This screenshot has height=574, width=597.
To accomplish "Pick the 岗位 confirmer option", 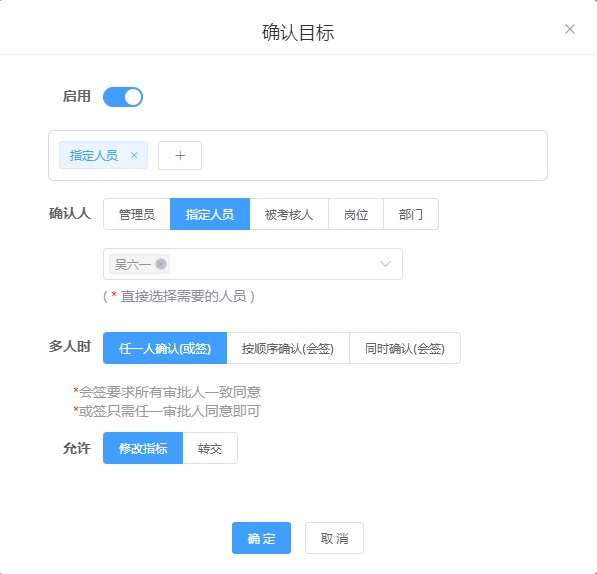I will pyautogui.click(x=356, y=214).
